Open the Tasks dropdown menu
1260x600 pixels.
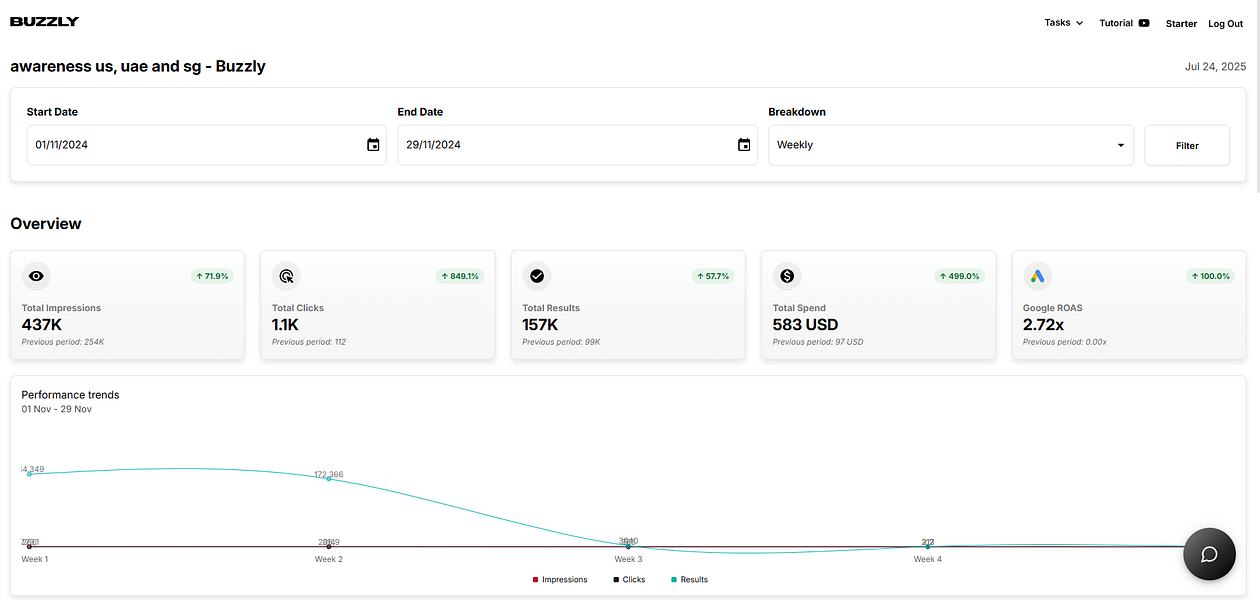click(x=1064, y=23)
